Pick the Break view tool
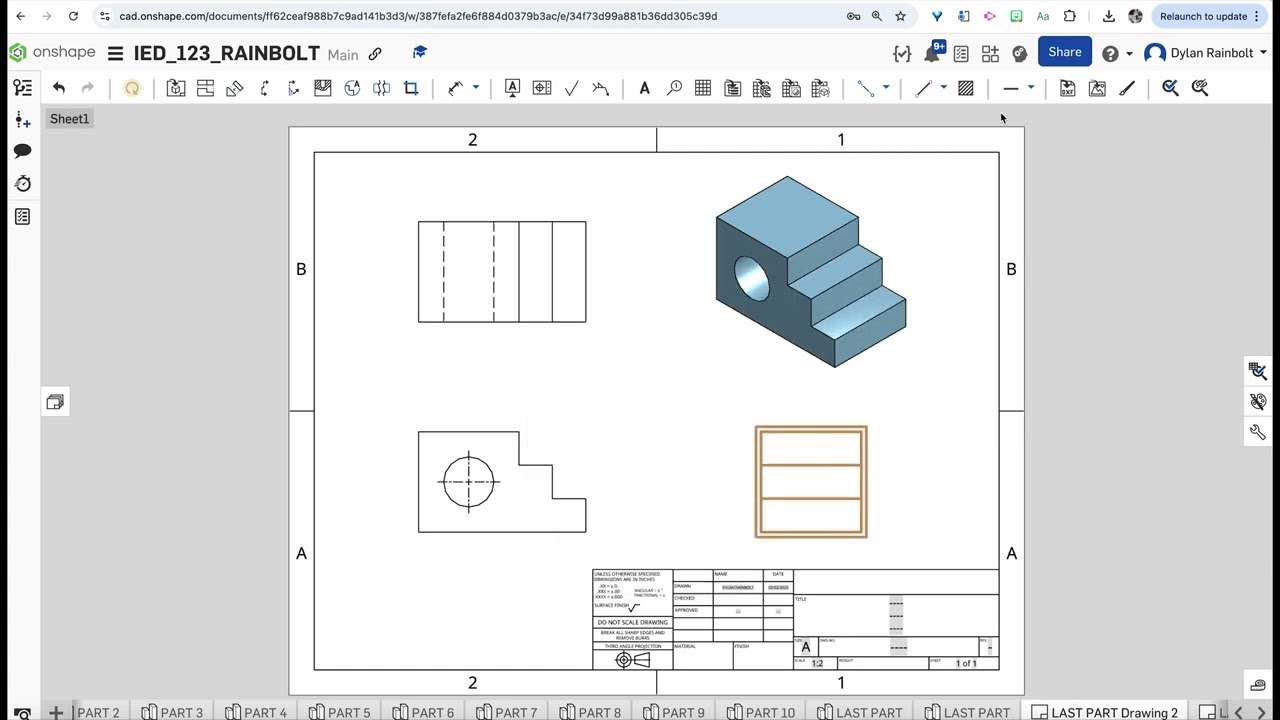 [381, 89]
